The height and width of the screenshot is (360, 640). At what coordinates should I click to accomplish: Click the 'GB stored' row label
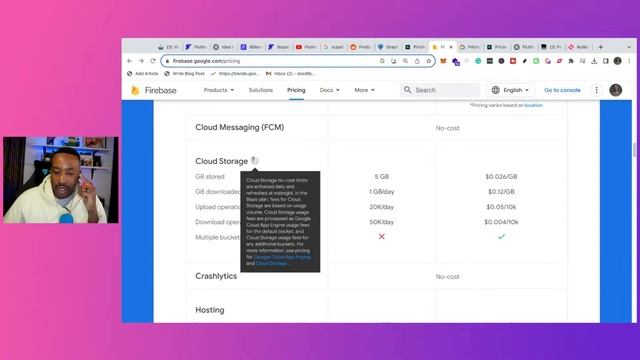pos(210,177)
